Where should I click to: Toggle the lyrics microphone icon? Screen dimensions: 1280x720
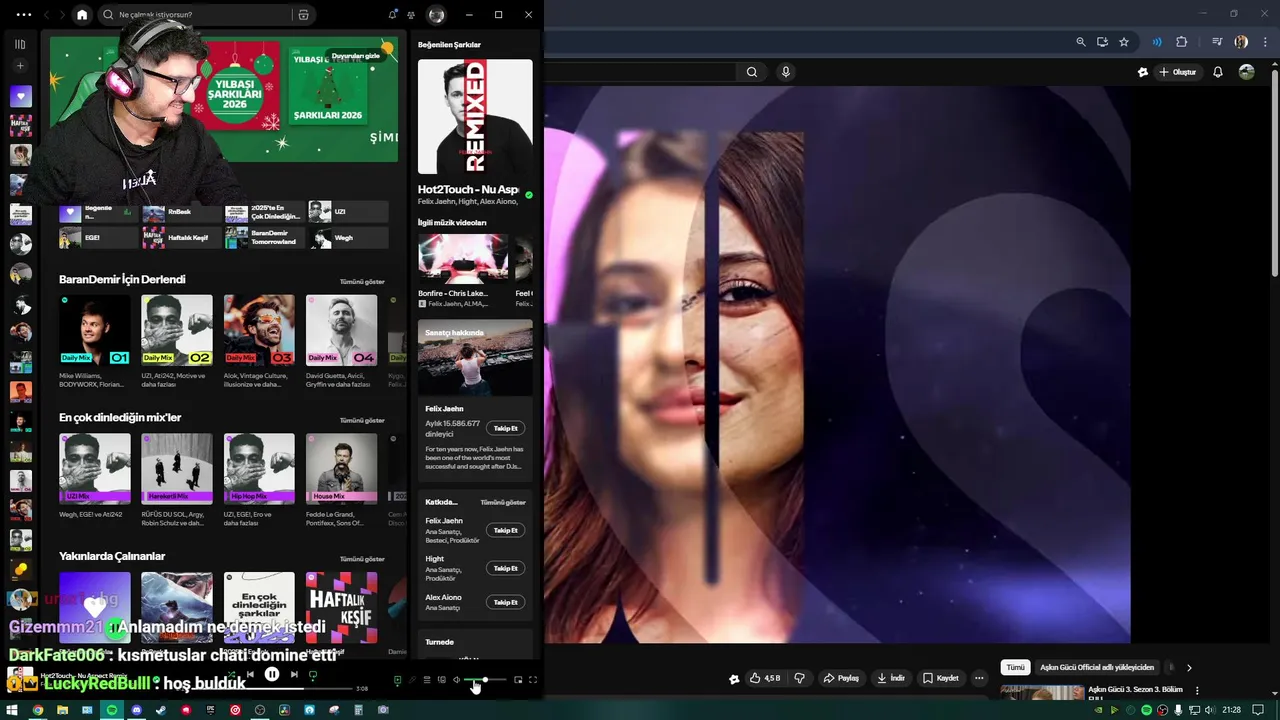point(412,680)
